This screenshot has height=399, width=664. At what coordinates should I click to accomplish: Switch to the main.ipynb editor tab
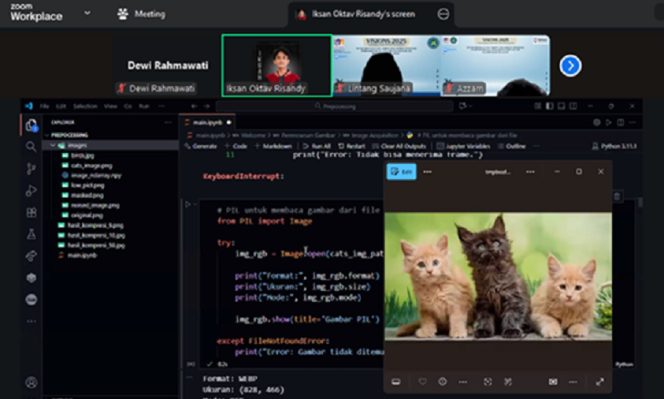(208, 122)
